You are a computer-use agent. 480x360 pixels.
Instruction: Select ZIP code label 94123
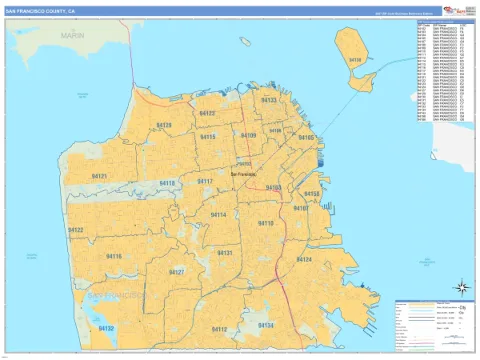pos(207,113)
